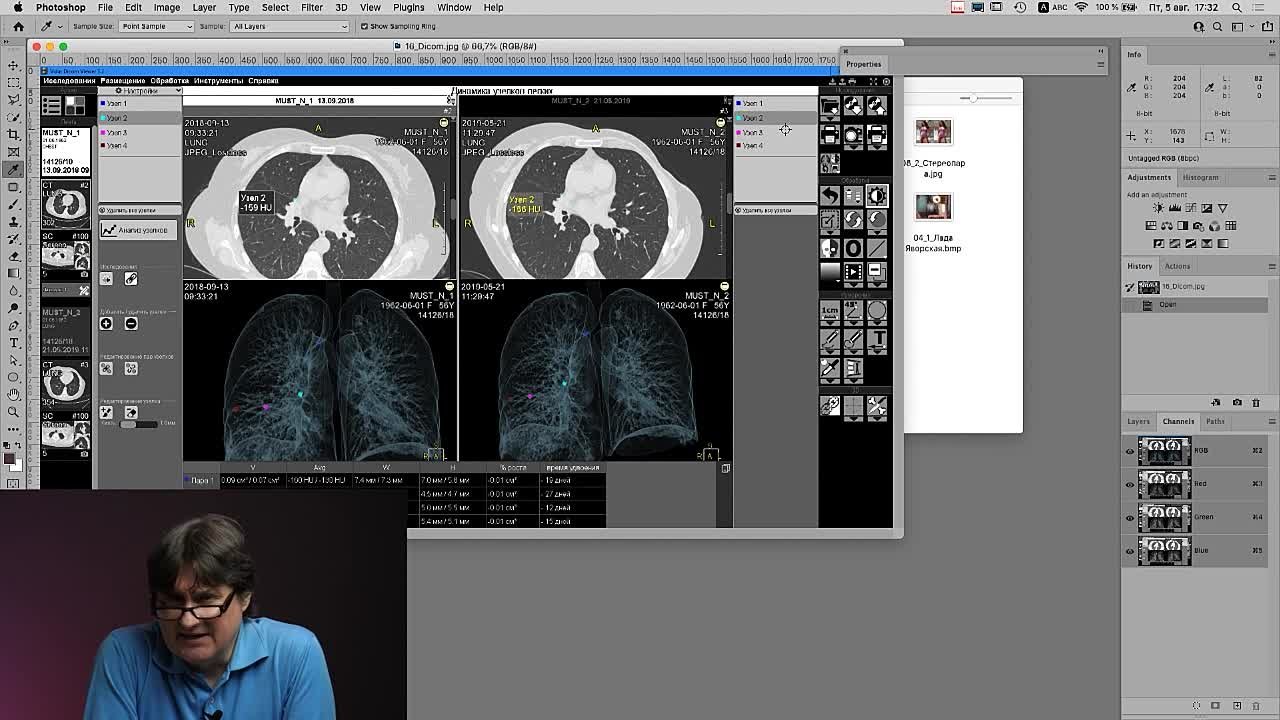This screenshot has height=720, width=1280.
Task: Open the Wi-Fi status menu
Action: tap(1081, 7)
